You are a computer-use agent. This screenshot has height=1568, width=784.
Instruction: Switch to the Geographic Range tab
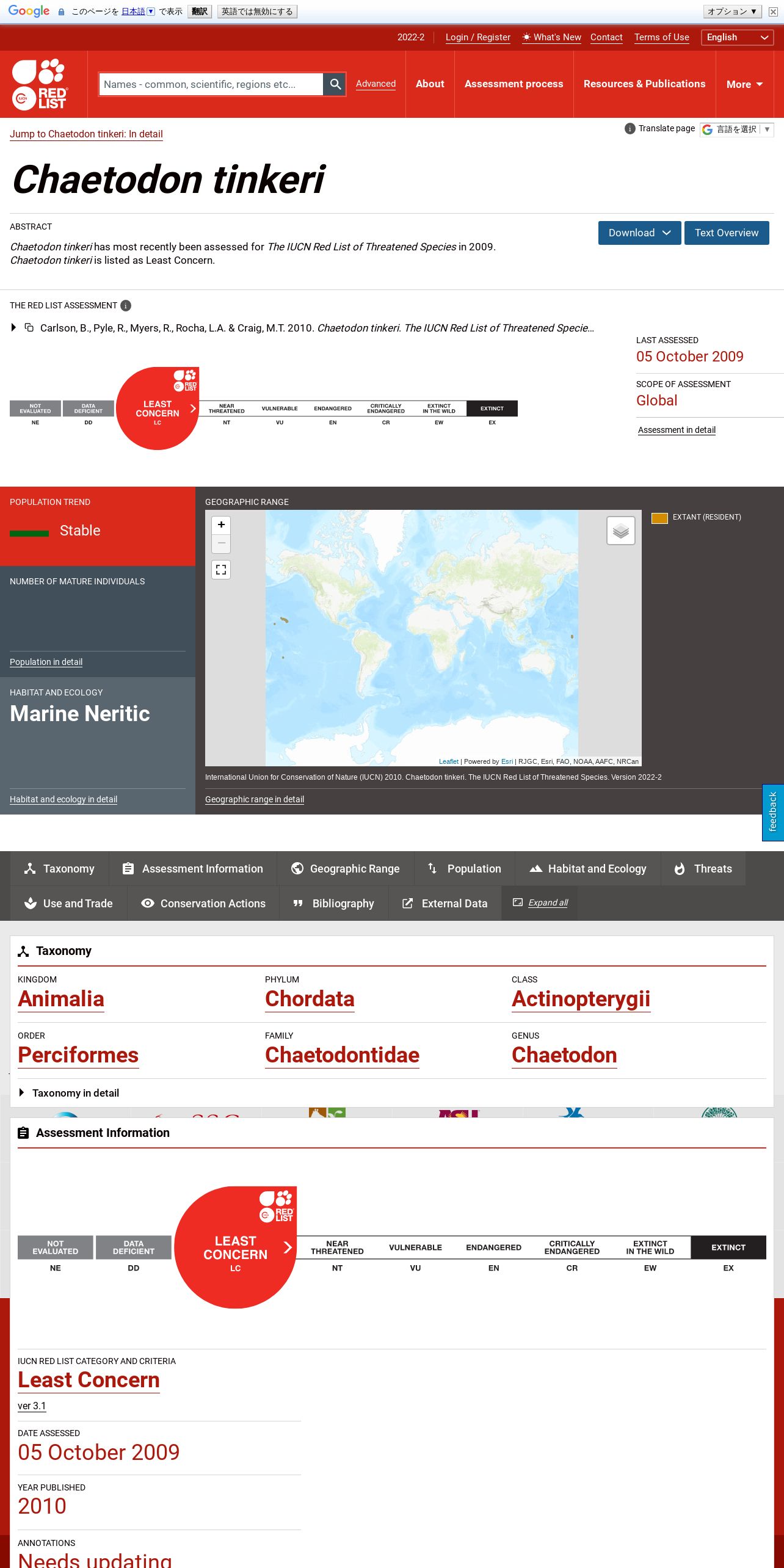click(346, 869)
